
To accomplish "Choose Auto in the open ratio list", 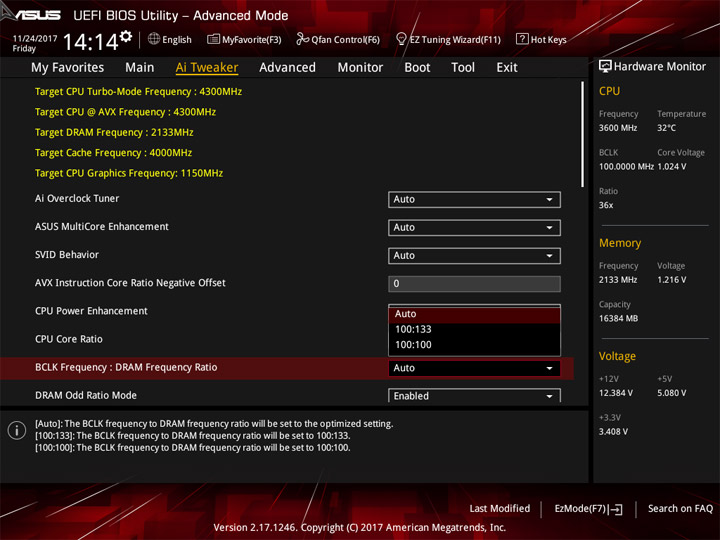I will click(474, 314).
